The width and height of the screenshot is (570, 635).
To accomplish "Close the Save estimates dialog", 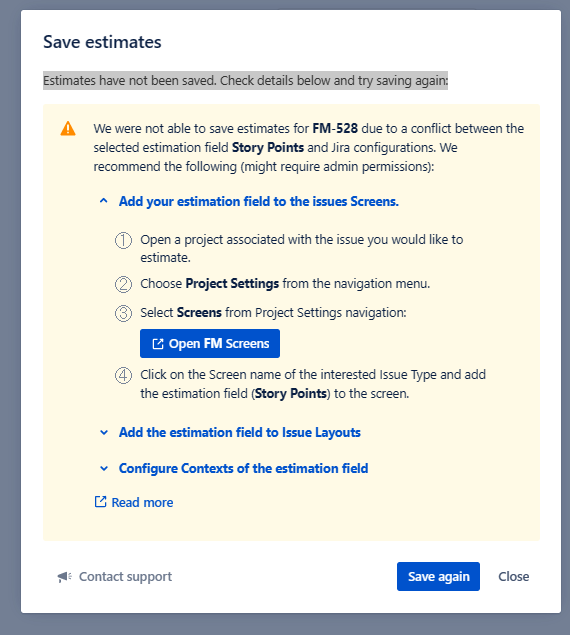I will click(x=514, y=576).
